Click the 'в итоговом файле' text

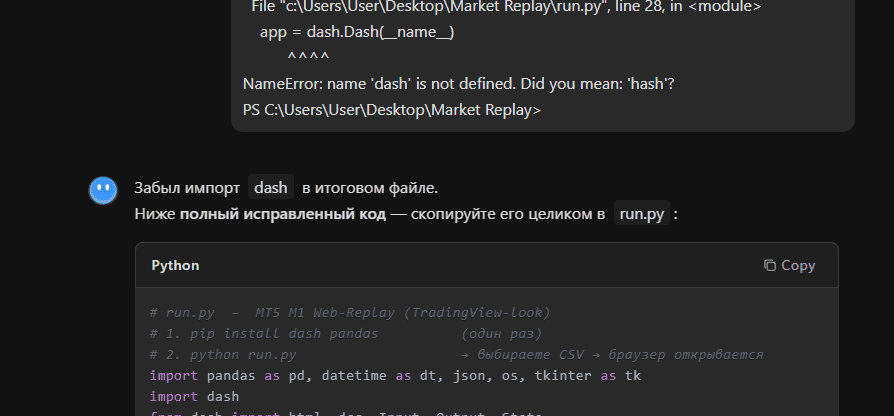point(370,187)
